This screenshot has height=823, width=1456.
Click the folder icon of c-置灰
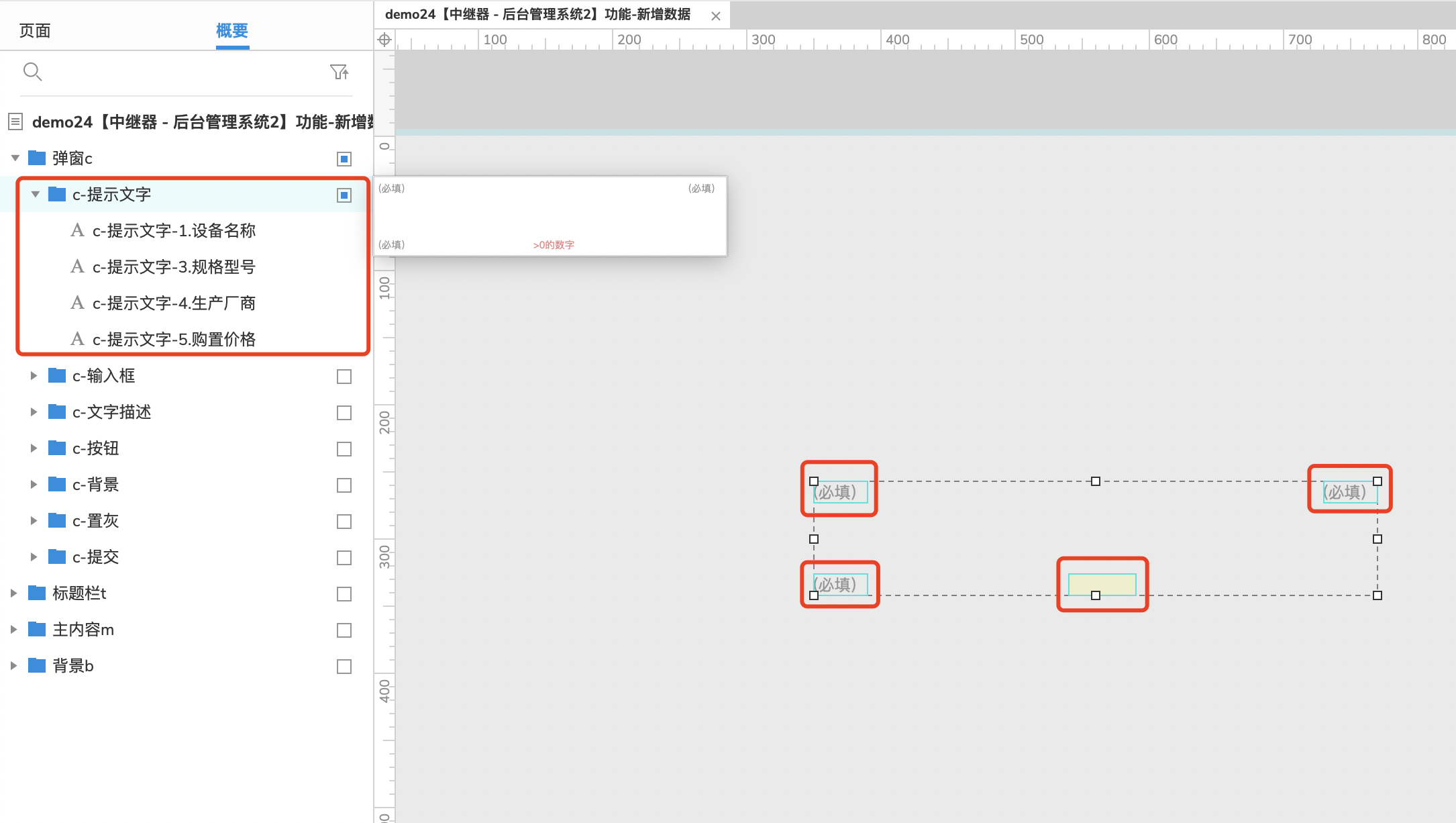pos(57,520)
